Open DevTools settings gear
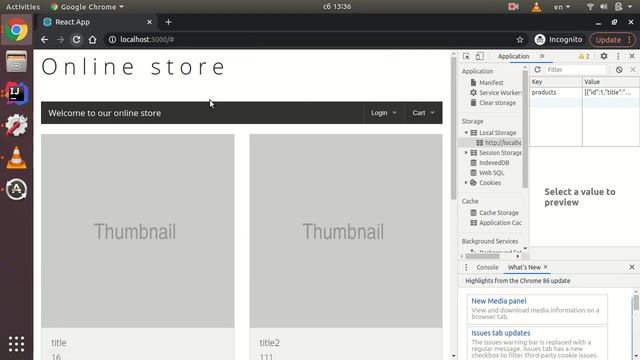Viewport: 640px width, 360px height. click(x=604, y=56)
